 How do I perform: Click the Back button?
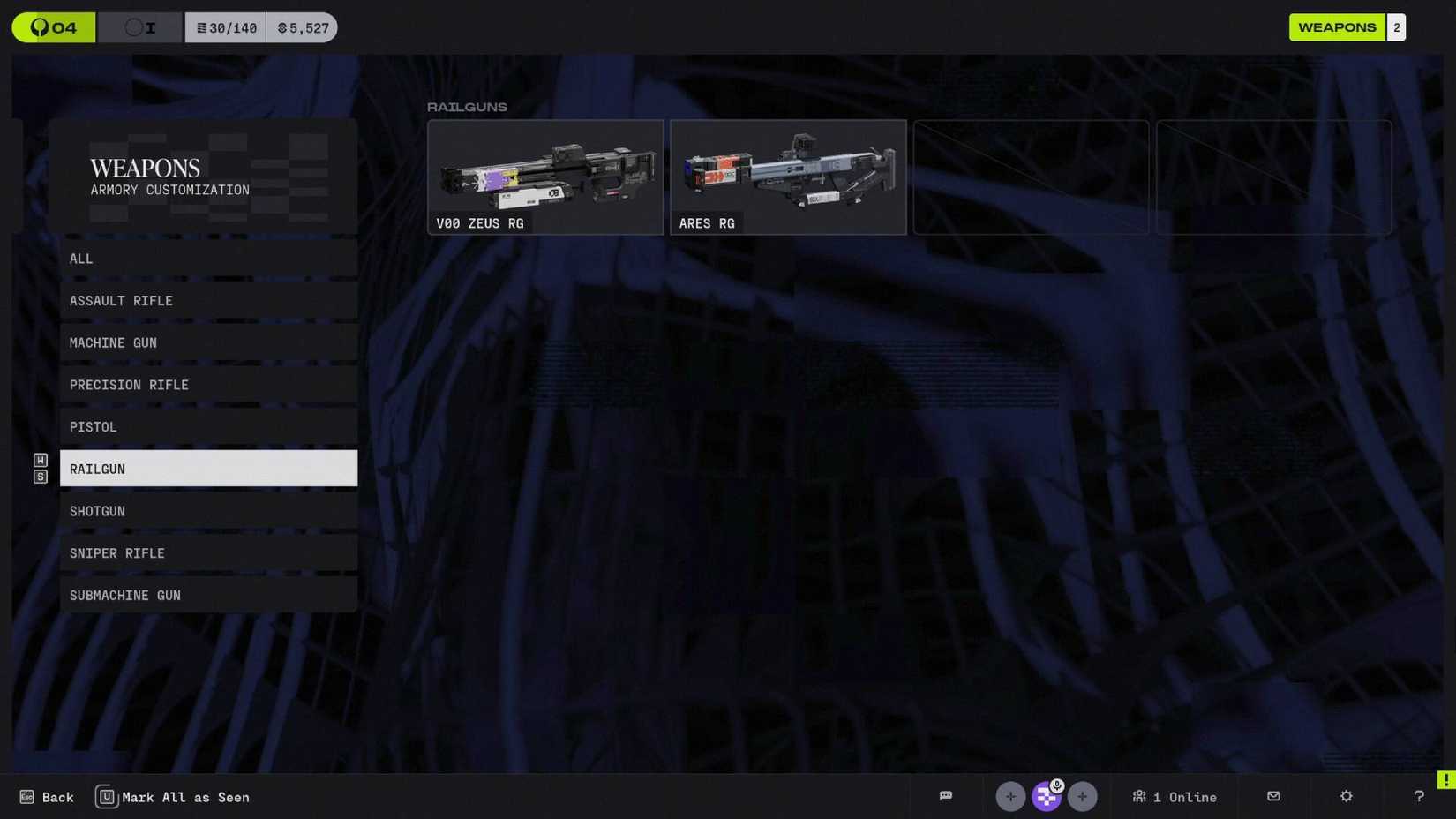[x=47, y=797]
